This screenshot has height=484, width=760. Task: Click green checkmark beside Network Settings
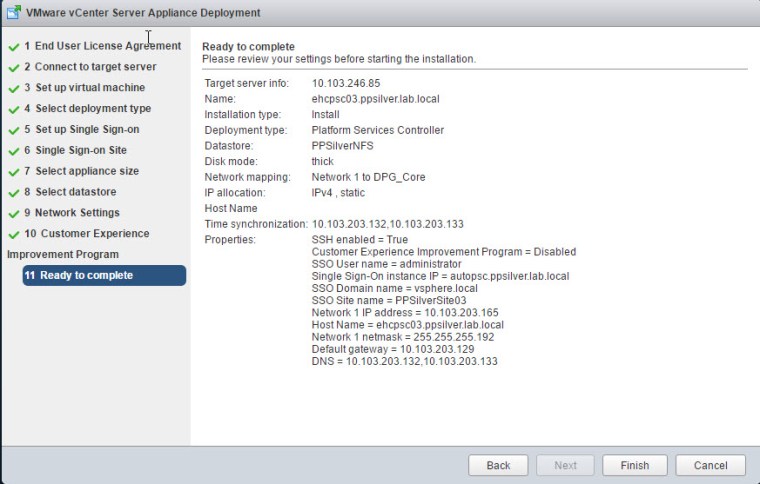pyautogui.click(x=14, y=213)
